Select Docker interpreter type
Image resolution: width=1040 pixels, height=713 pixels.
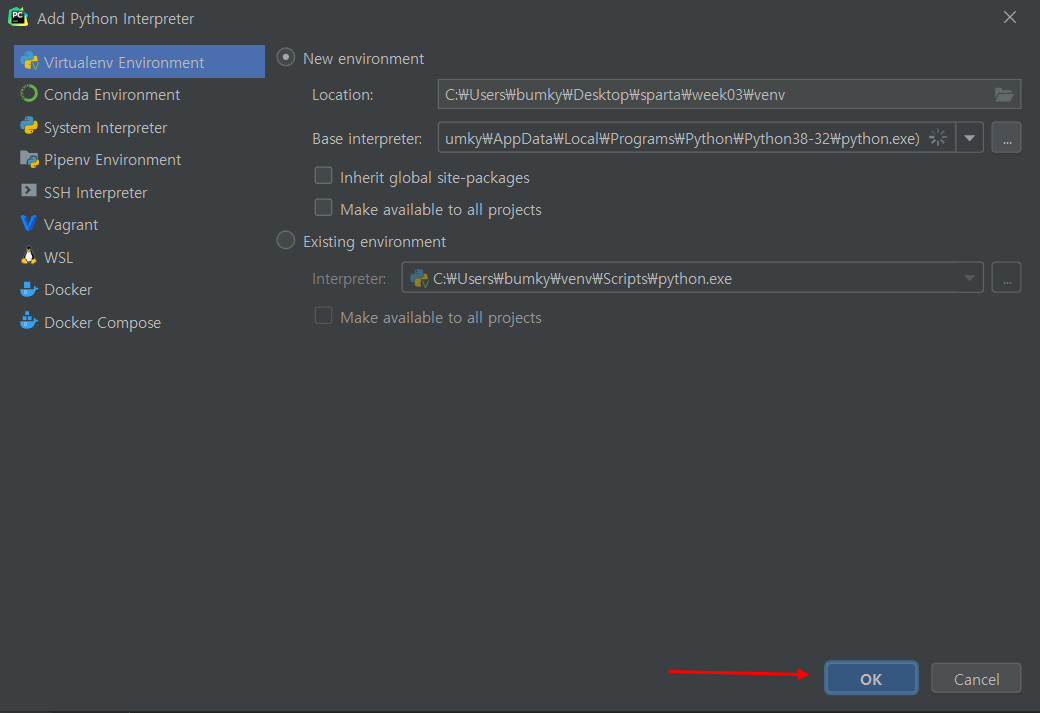[139, 289]
